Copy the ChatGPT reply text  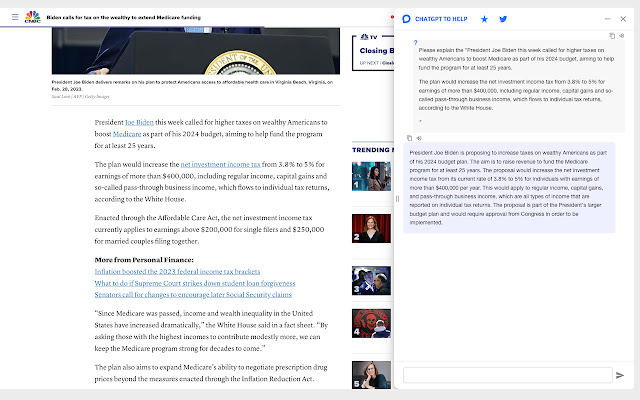409,138
